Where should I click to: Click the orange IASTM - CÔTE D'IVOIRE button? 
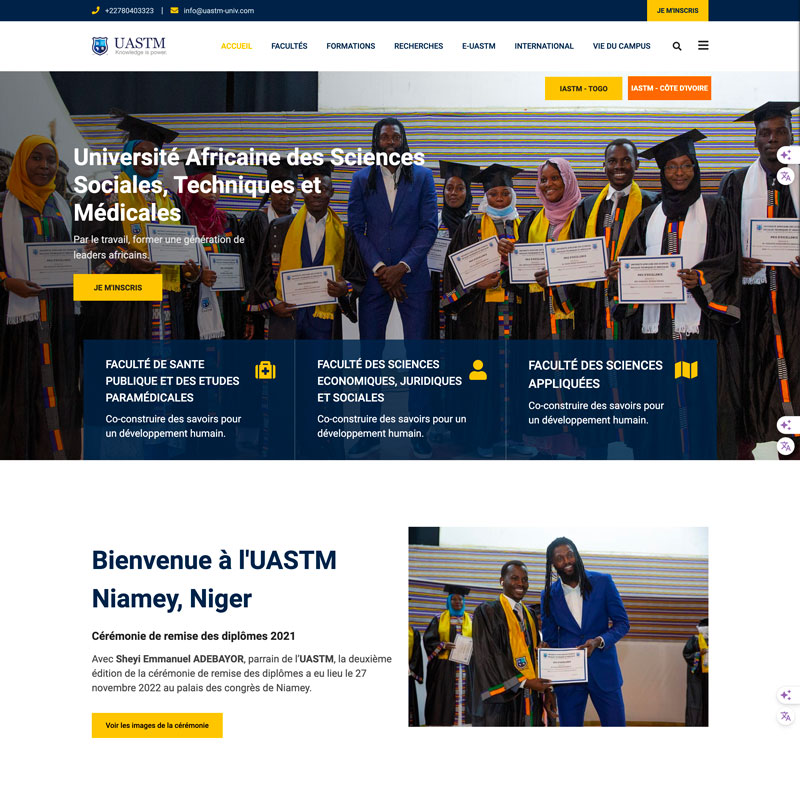668,88
